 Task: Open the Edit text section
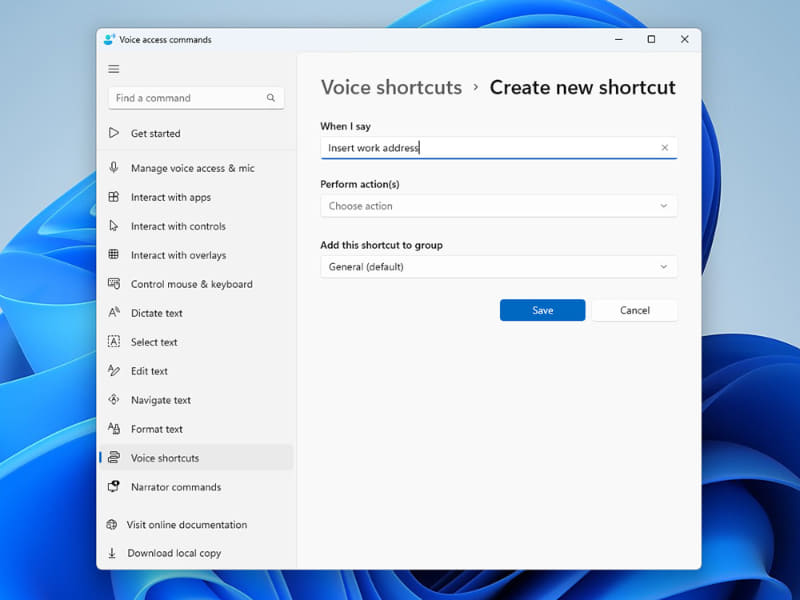tap(150, 371)
